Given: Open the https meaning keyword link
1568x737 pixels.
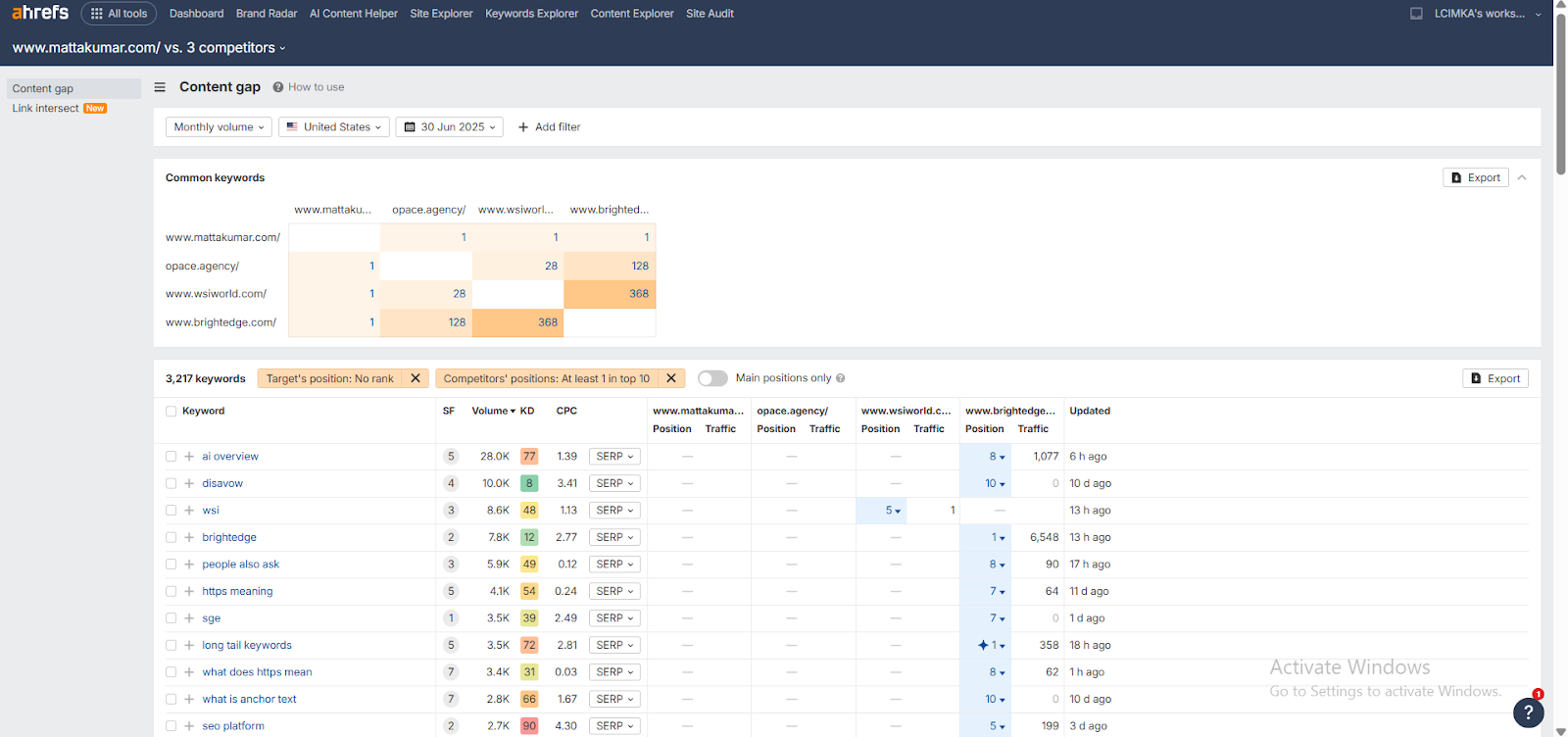Looking at the screenshot, I should pos(237,591).
